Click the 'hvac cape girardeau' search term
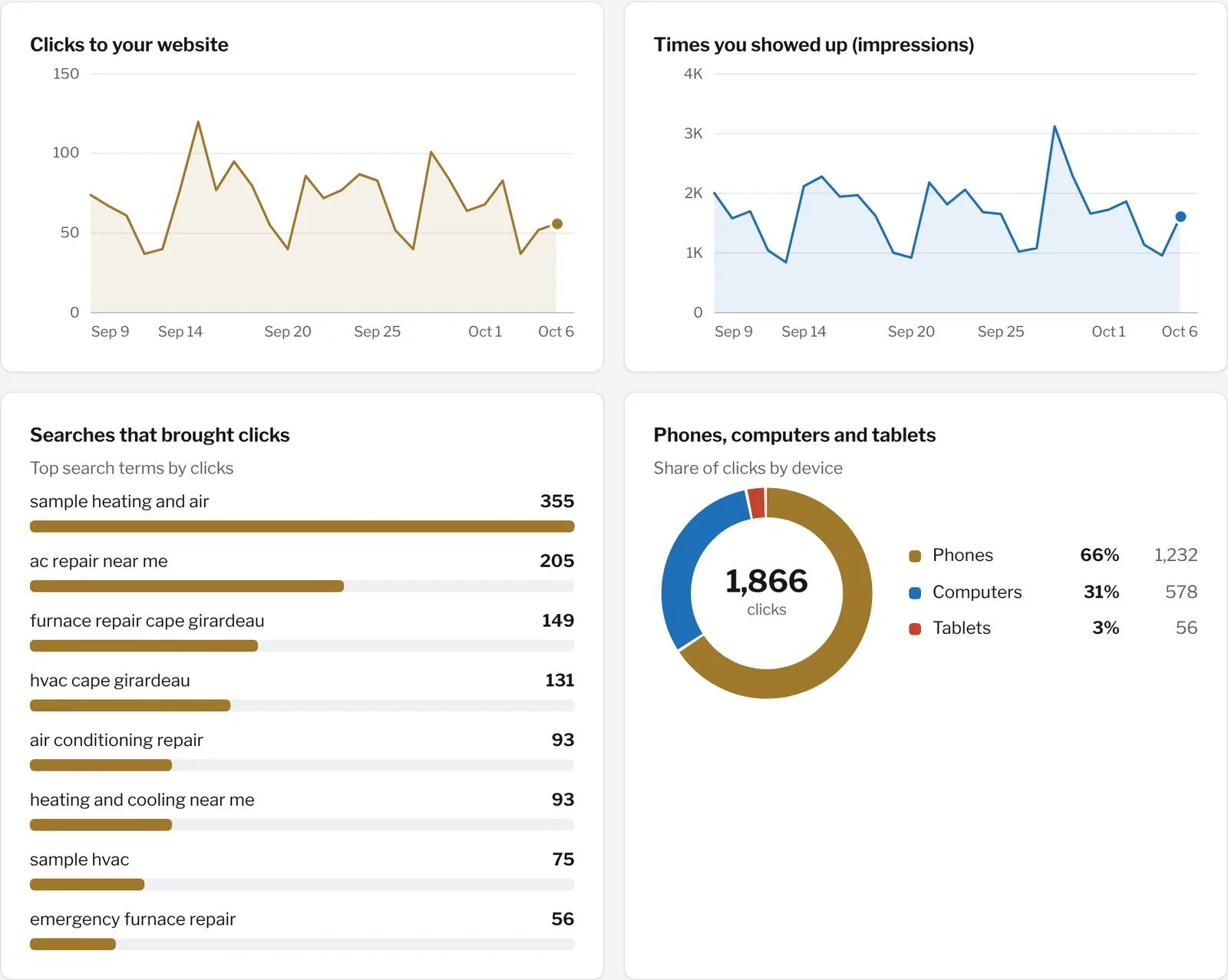This screenshot has height=980, width=1228. click(110, 681)
